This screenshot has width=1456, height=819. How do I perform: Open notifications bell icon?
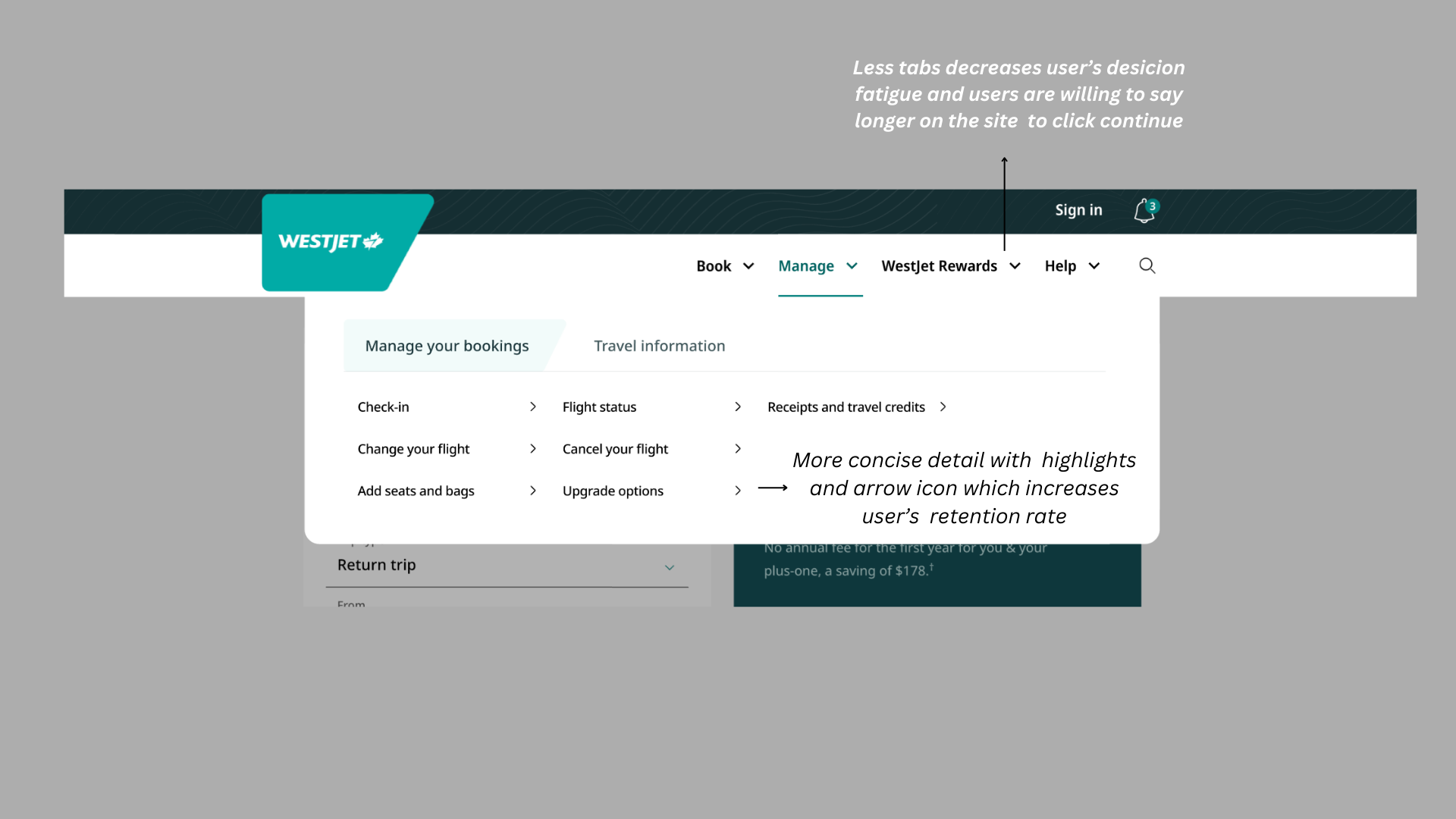click(1144, 211)
